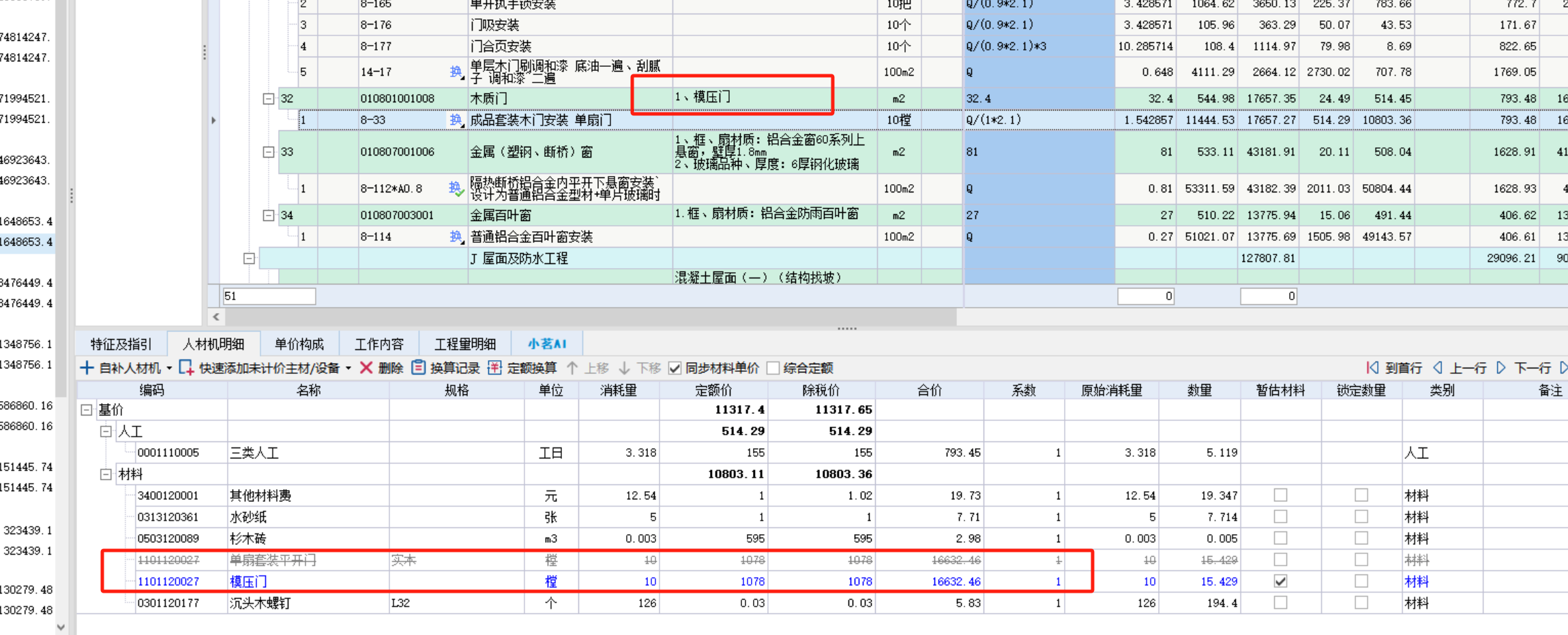This screenshot has height=635, width=1568.
Task: Toggle 同步材料单价 checkbox
Action: pyautogui.click(x=675, y=368)
